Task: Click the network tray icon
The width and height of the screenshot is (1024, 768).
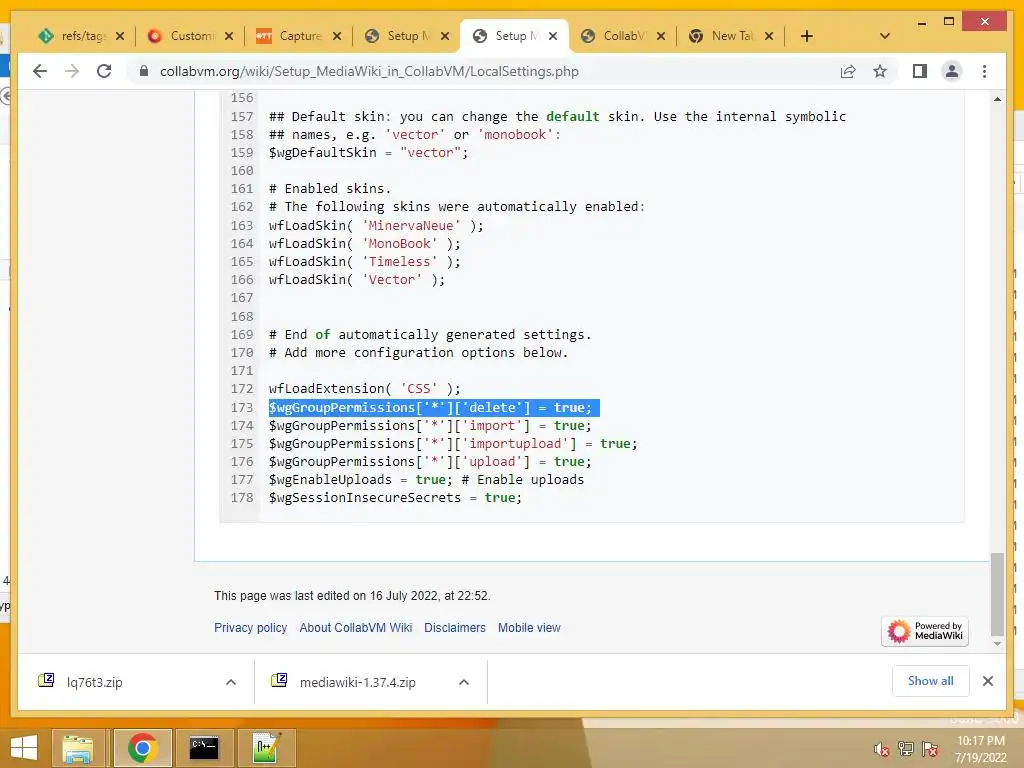Action: (x=906, y=749)
